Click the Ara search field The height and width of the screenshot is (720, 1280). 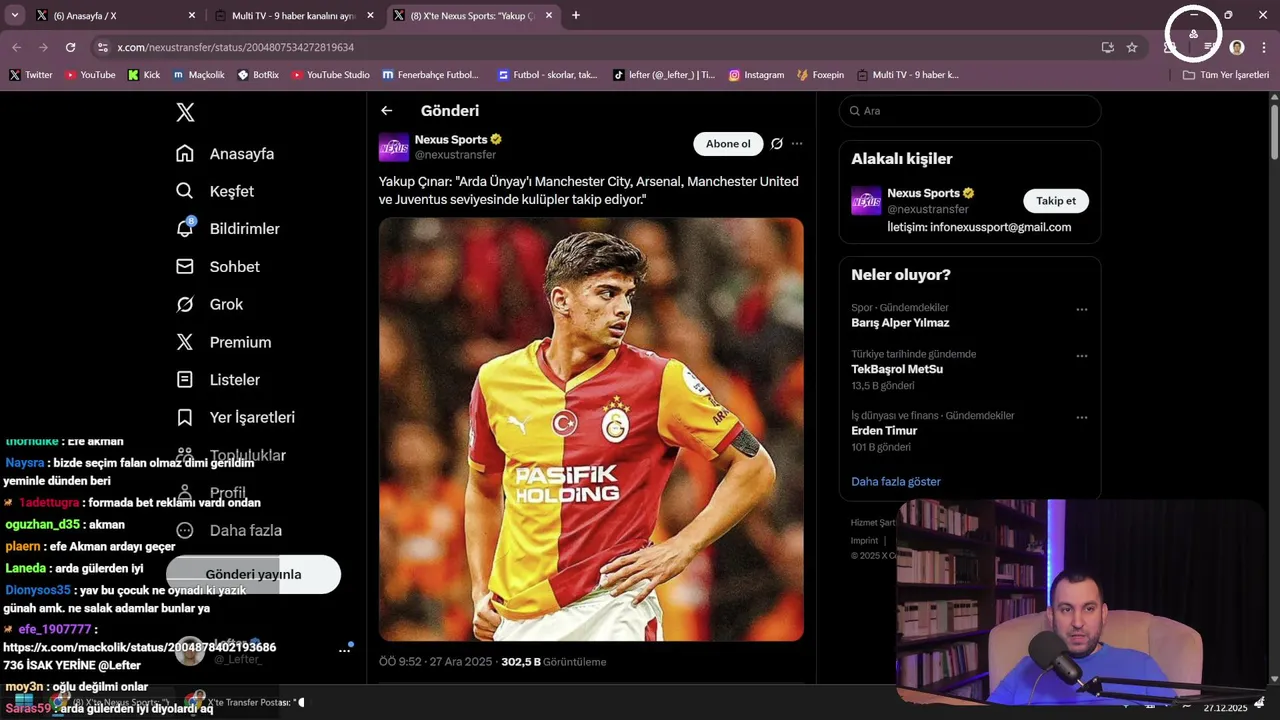(970, 111)
